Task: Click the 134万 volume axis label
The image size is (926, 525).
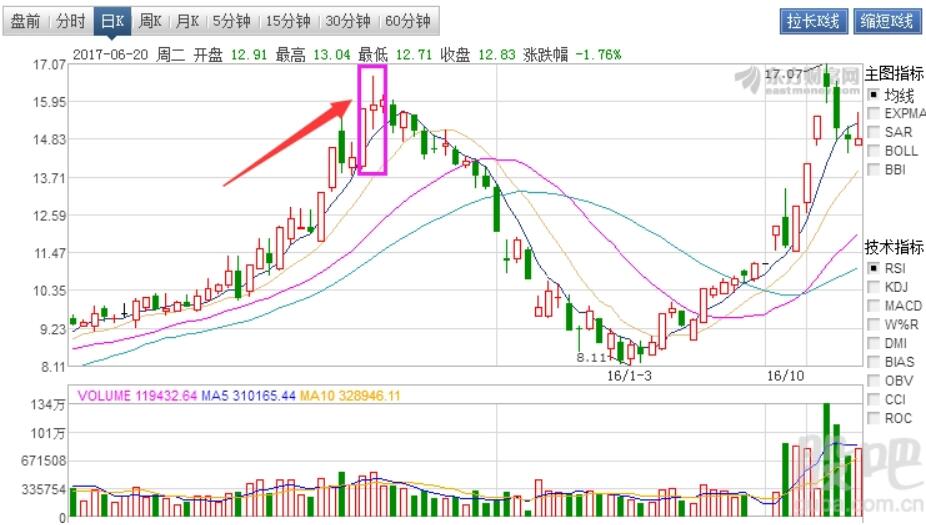Action: (48, 405)
